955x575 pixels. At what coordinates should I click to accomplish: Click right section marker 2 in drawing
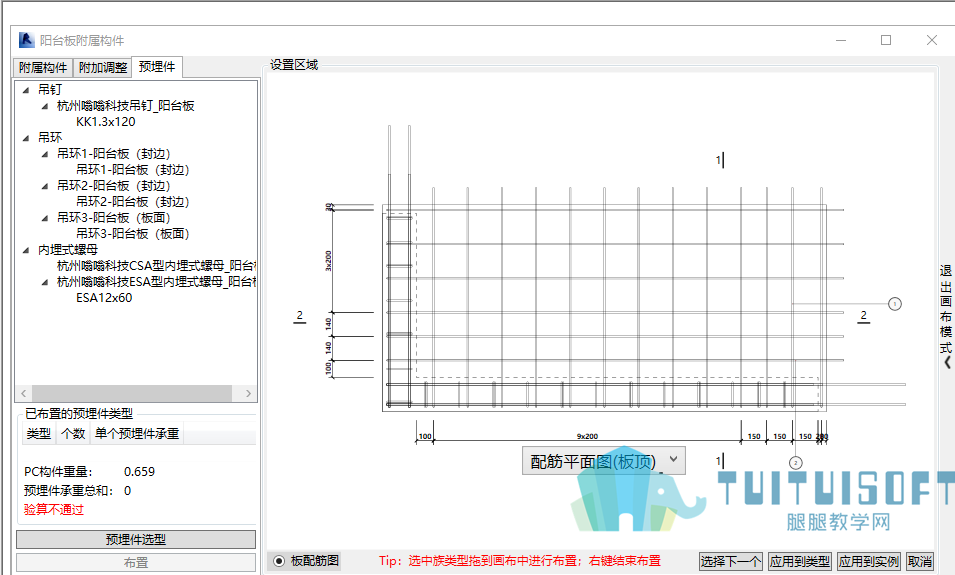[x=864, y=316]
